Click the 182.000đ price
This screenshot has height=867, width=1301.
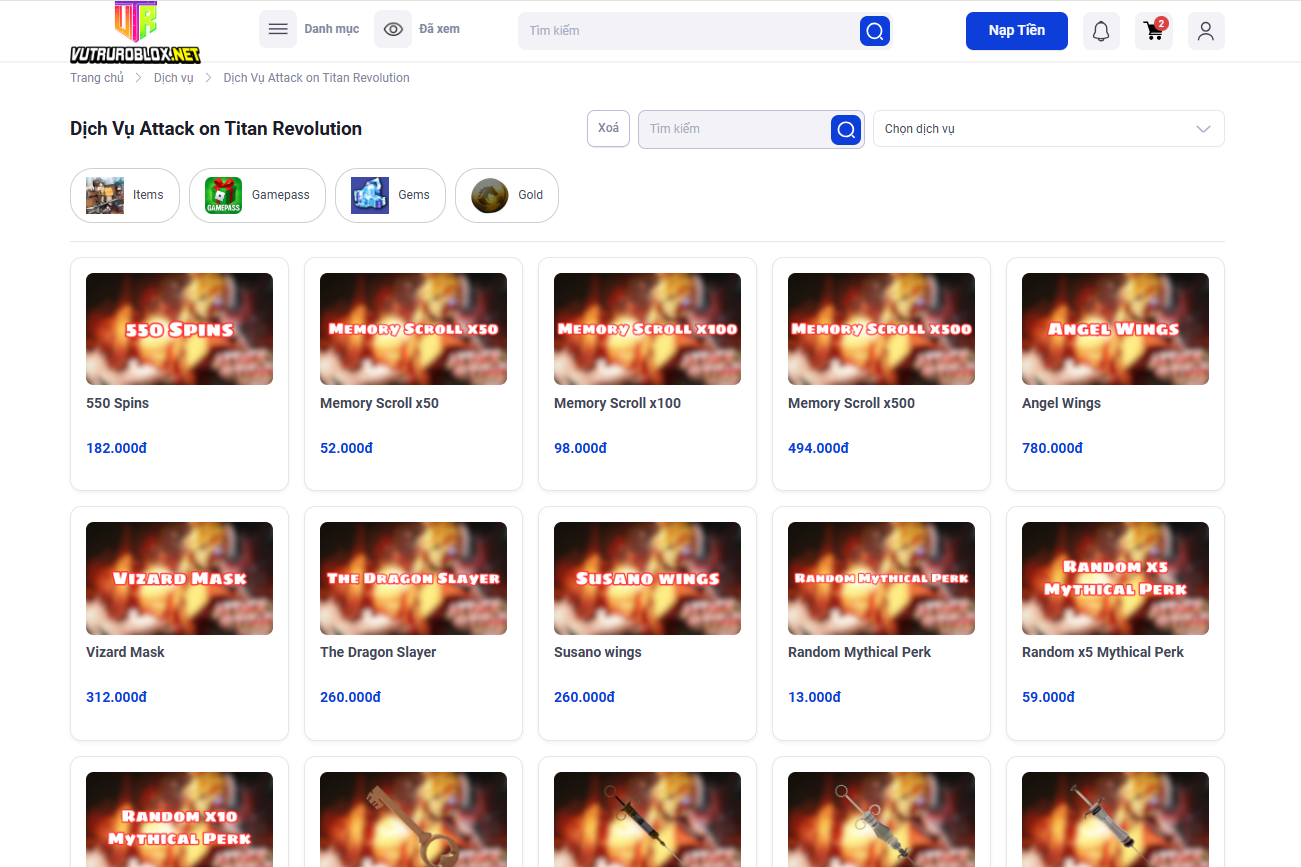pyautogui.click(x=116, y=448)
